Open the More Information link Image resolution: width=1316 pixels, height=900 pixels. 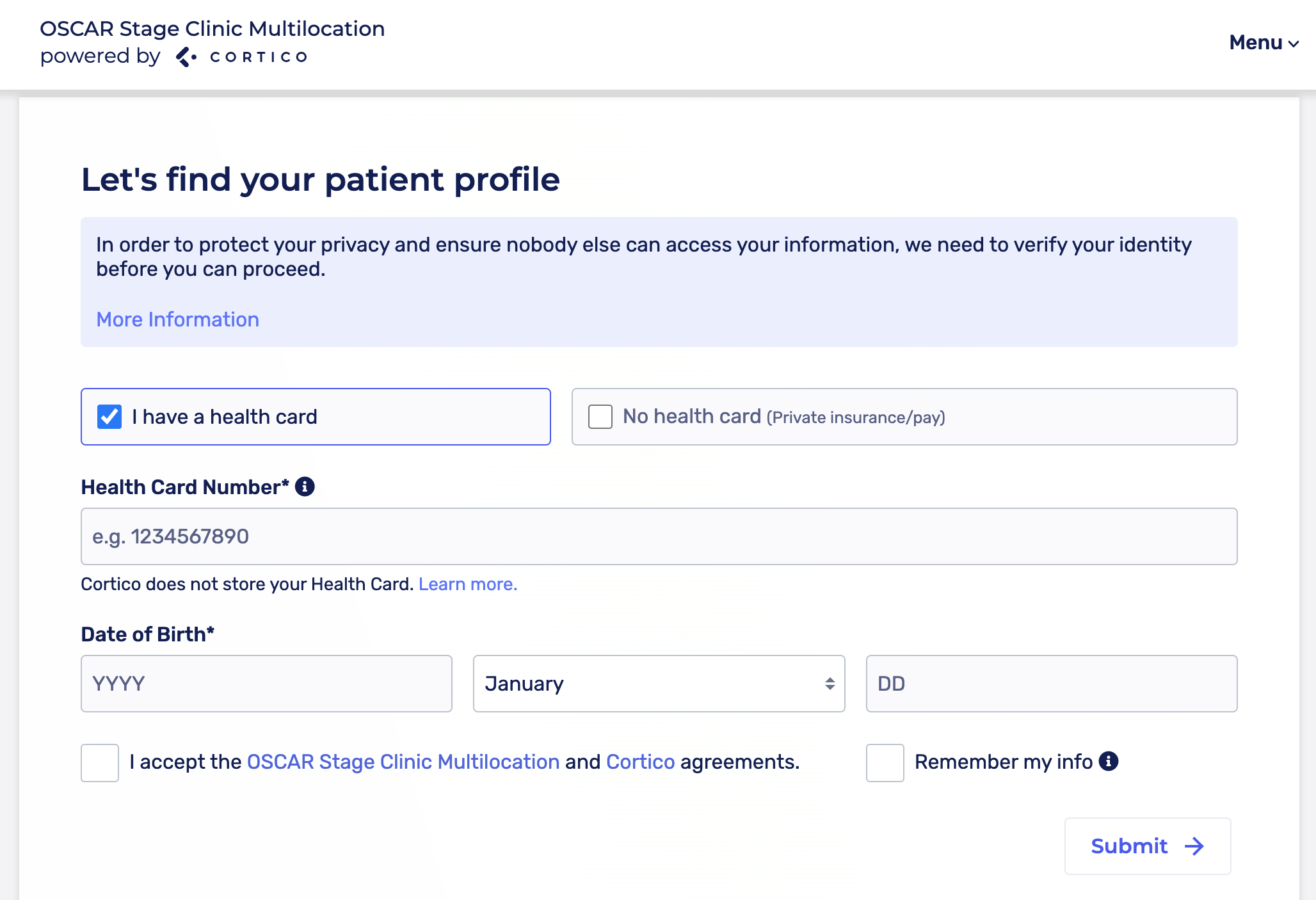(177, 319)
